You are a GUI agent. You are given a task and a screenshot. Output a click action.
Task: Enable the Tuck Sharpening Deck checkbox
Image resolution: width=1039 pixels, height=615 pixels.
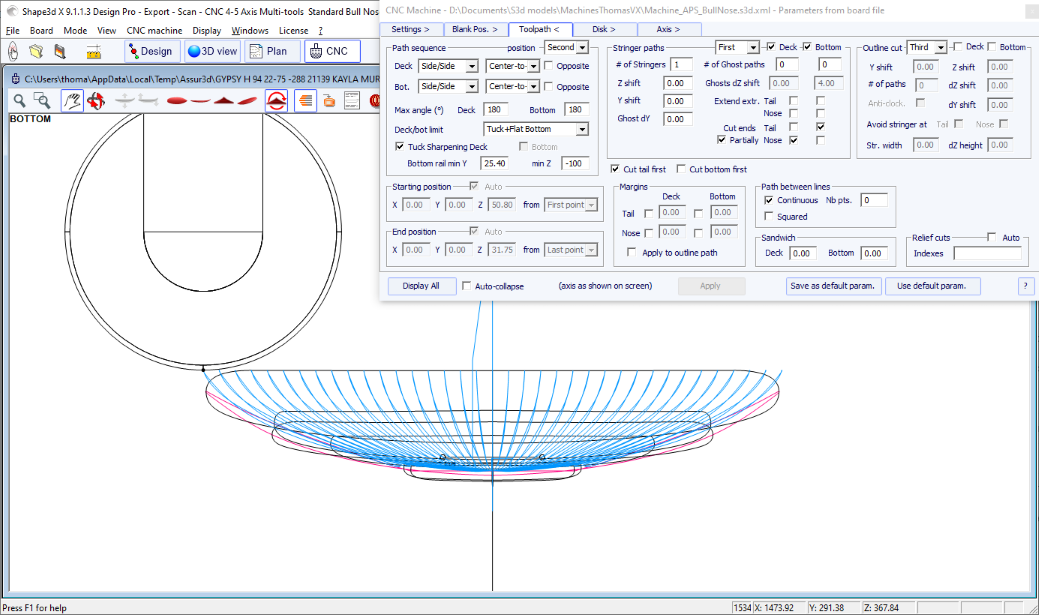tap(400, 147)
